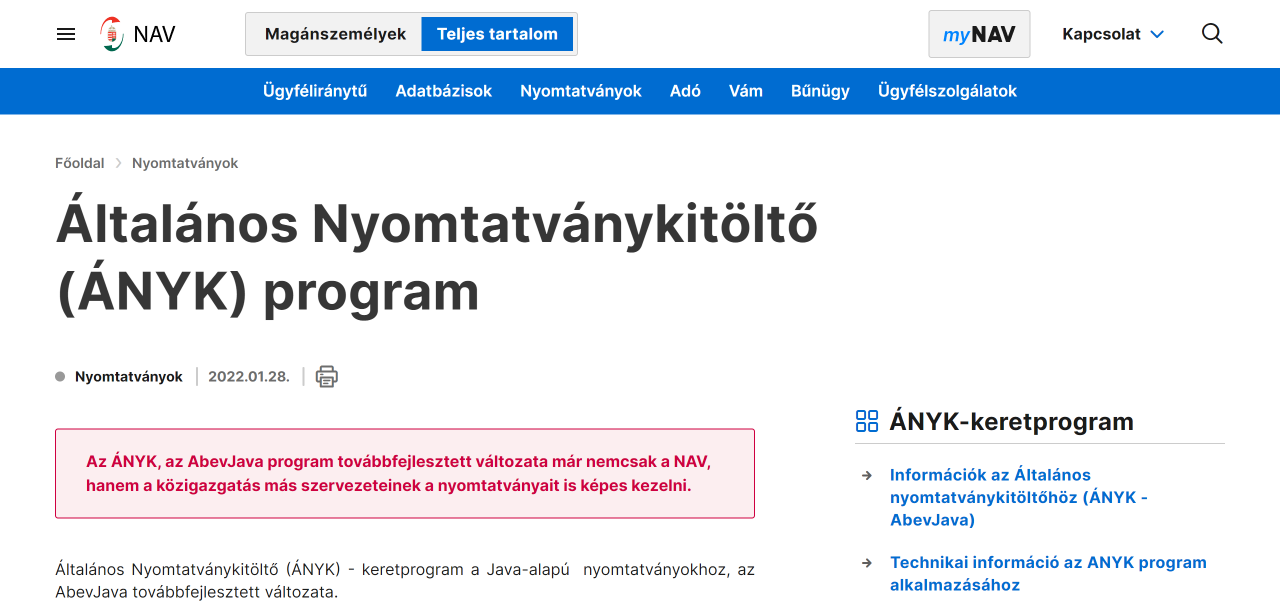Click the print page icon
Viewport: 1280px width, 601px height.
(x=327, y=377)
